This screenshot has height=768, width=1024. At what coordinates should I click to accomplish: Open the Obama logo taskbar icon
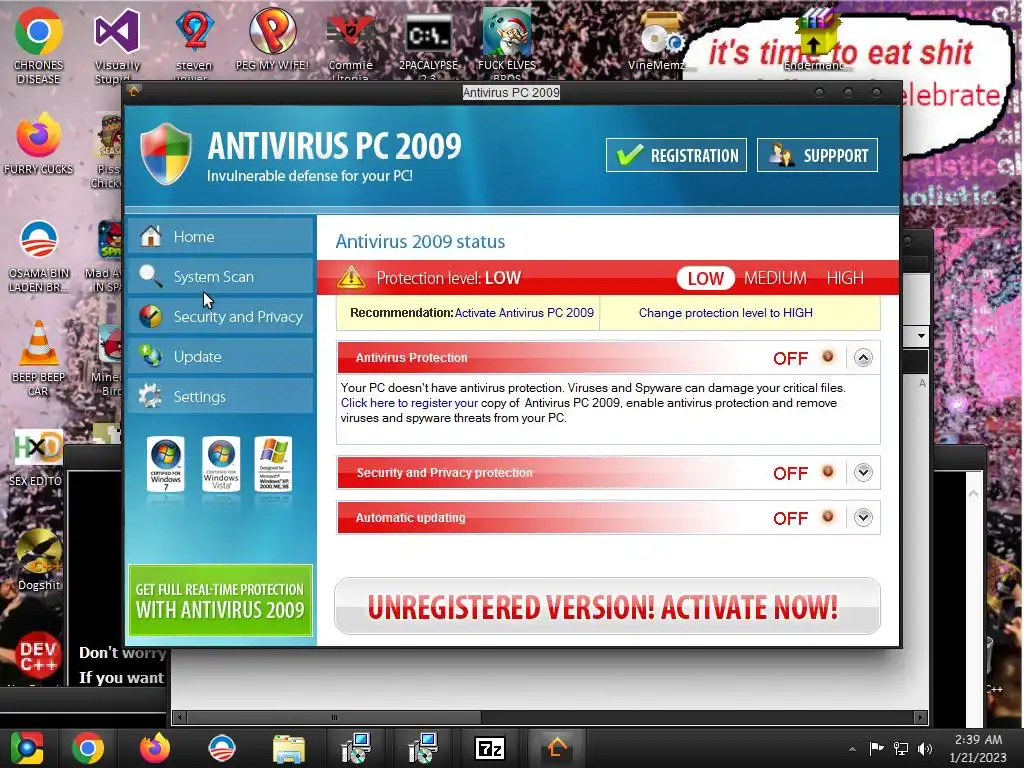221,748
